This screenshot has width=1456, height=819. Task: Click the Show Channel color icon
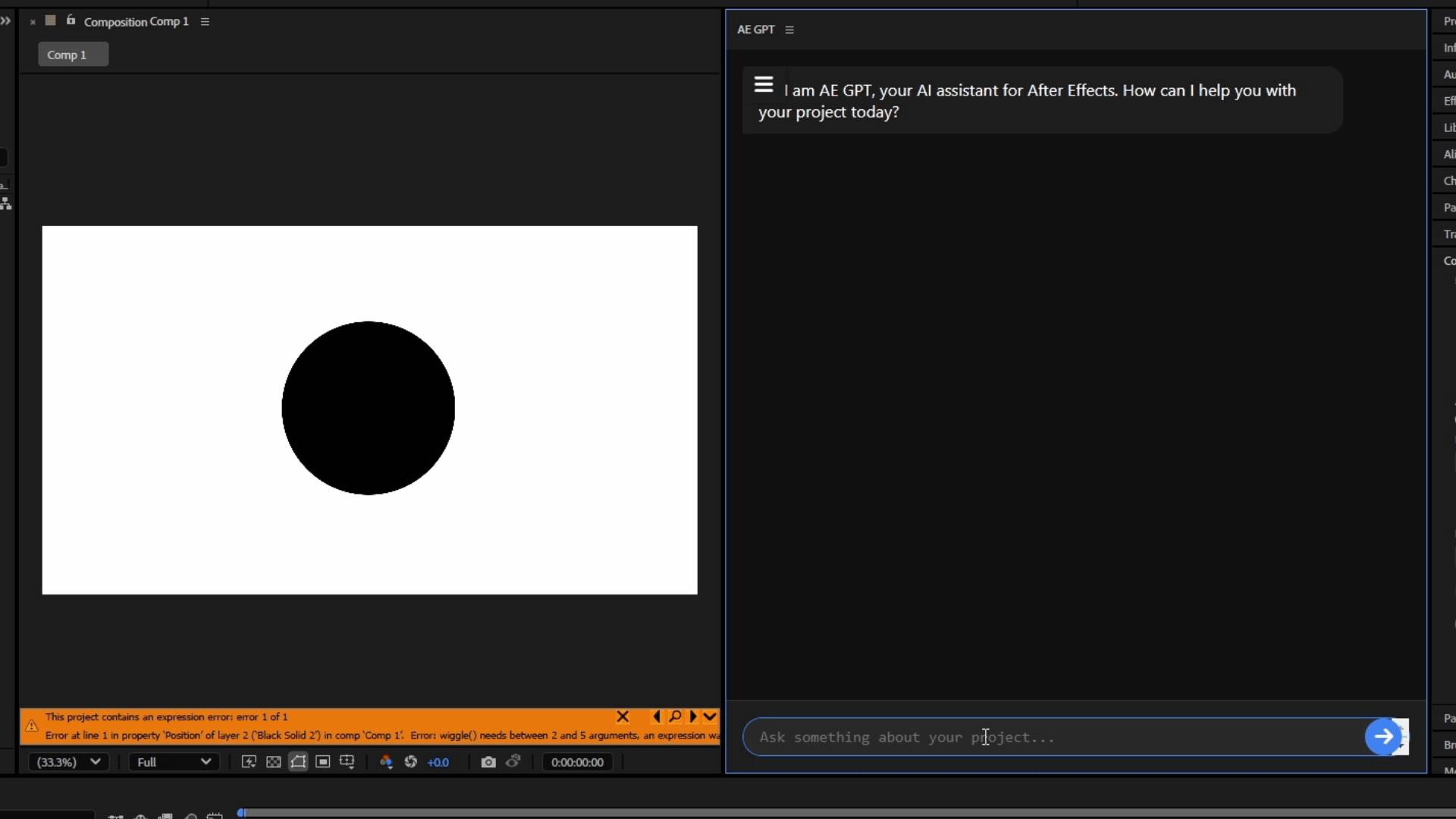pos(386,762)
